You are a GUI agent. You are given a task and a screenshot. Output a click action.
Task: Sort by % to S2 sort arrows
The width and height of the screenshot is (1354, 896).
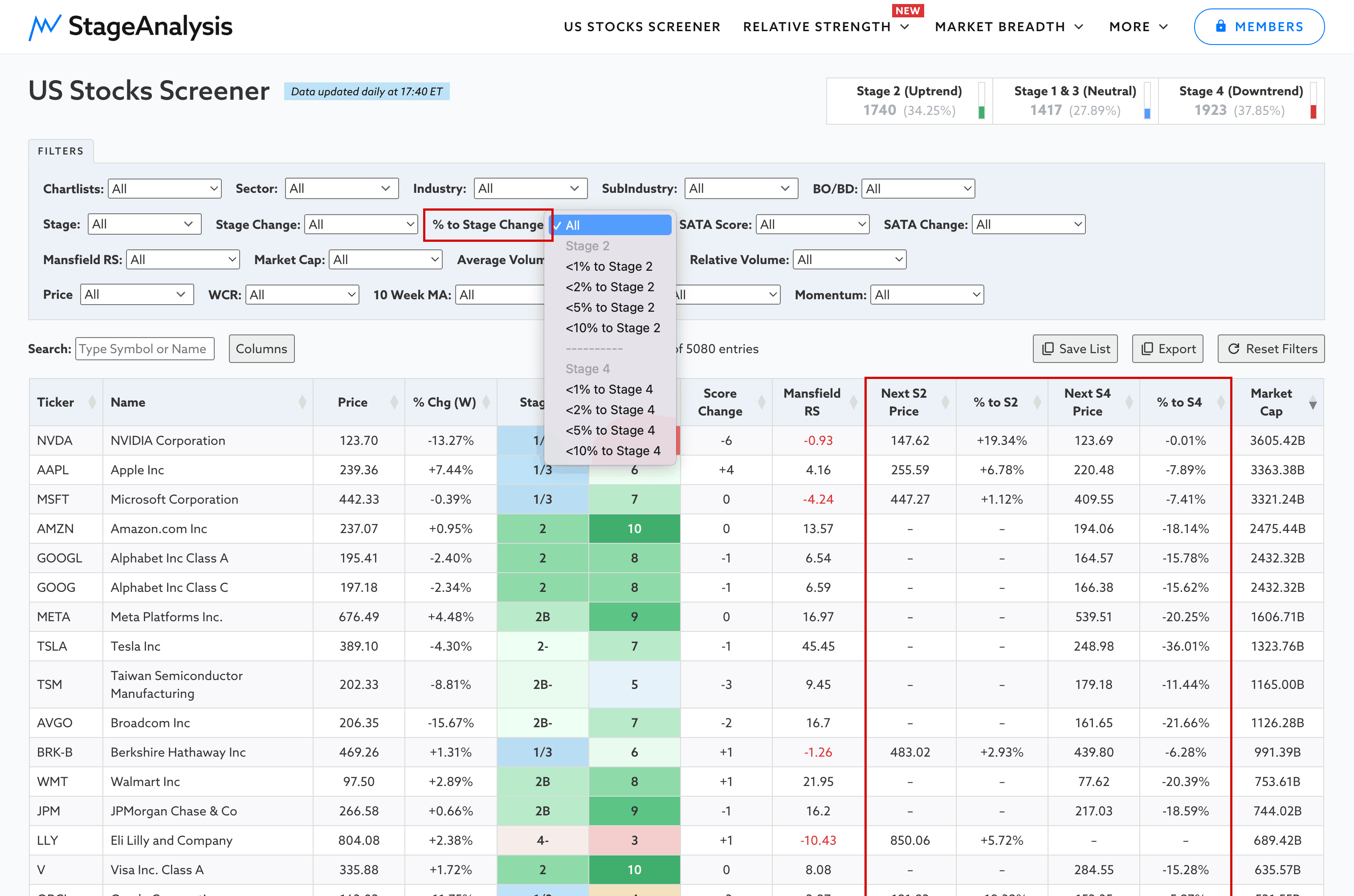click(1037, 402)
